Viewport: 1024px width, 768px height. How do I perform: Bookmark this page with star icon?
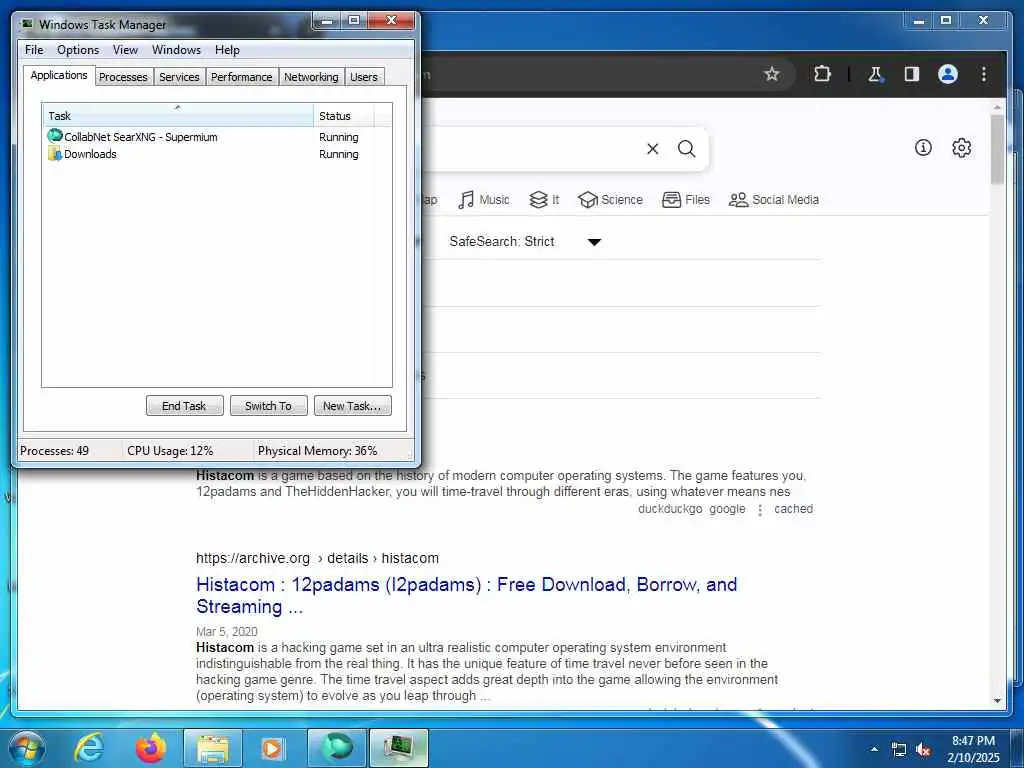(x=772, y=74)
